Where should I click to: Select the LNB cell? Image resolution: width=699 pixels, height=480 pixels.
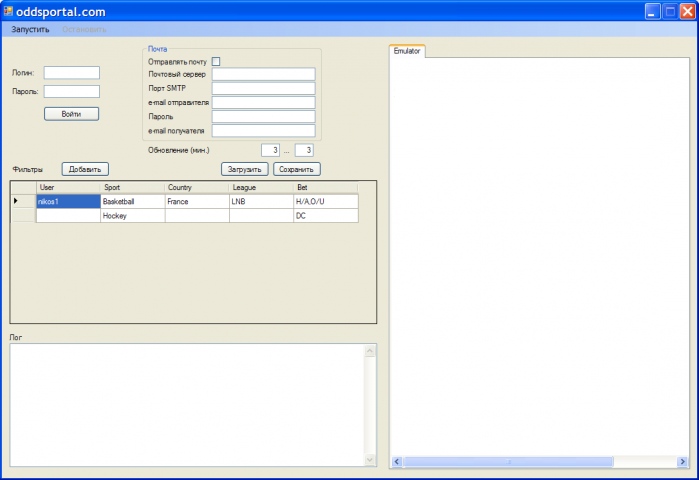[261, 201]
